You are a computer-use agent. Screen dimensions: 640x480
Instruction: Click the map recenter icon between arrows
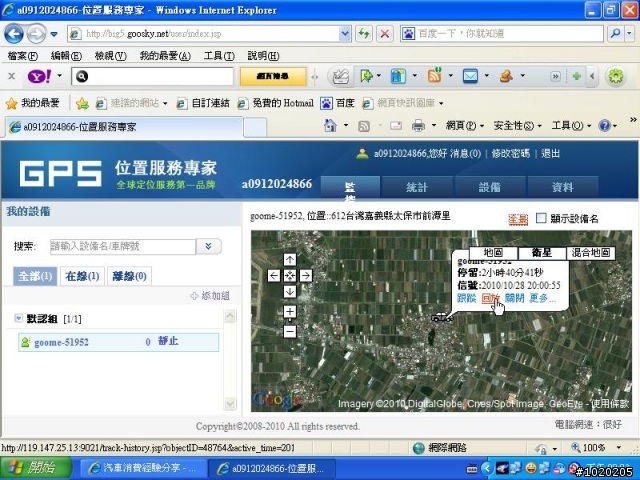pyautogui.click(x=290, y=276)
